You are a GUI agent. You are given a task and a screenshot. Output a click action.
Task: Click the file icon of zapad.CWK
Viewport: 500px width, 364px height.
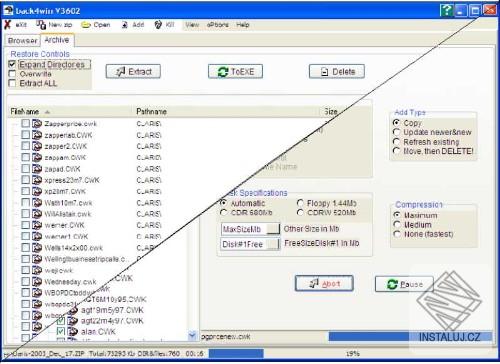pos(37,169)
